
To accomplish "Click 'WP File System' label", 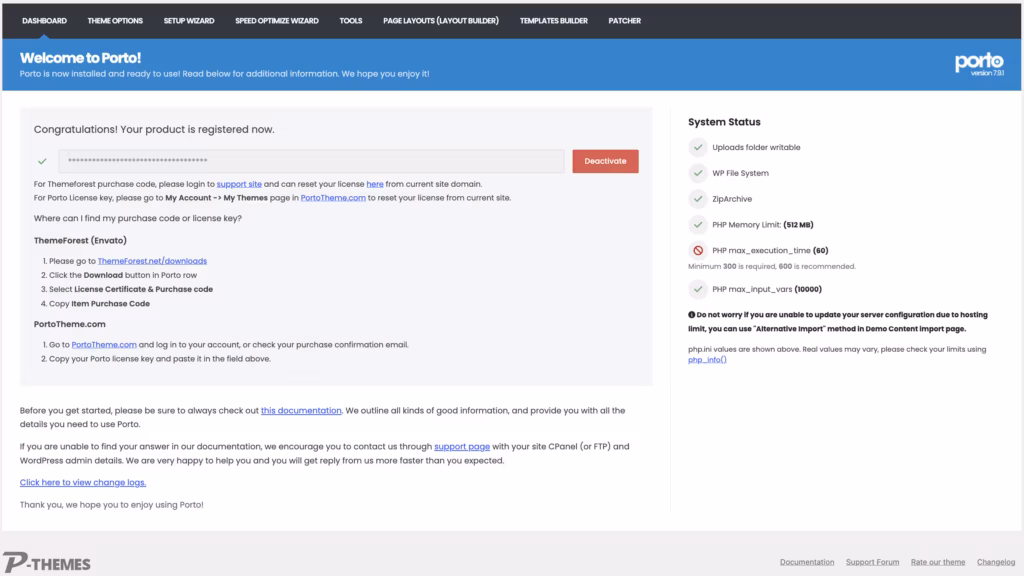I will 741,173.
